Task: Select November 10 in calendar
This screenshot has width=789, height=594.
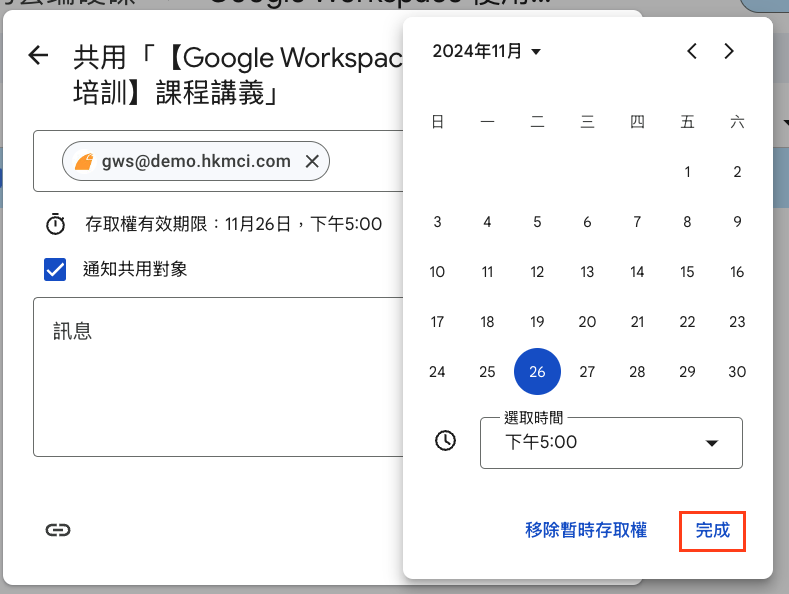Action: click(437, 272)
